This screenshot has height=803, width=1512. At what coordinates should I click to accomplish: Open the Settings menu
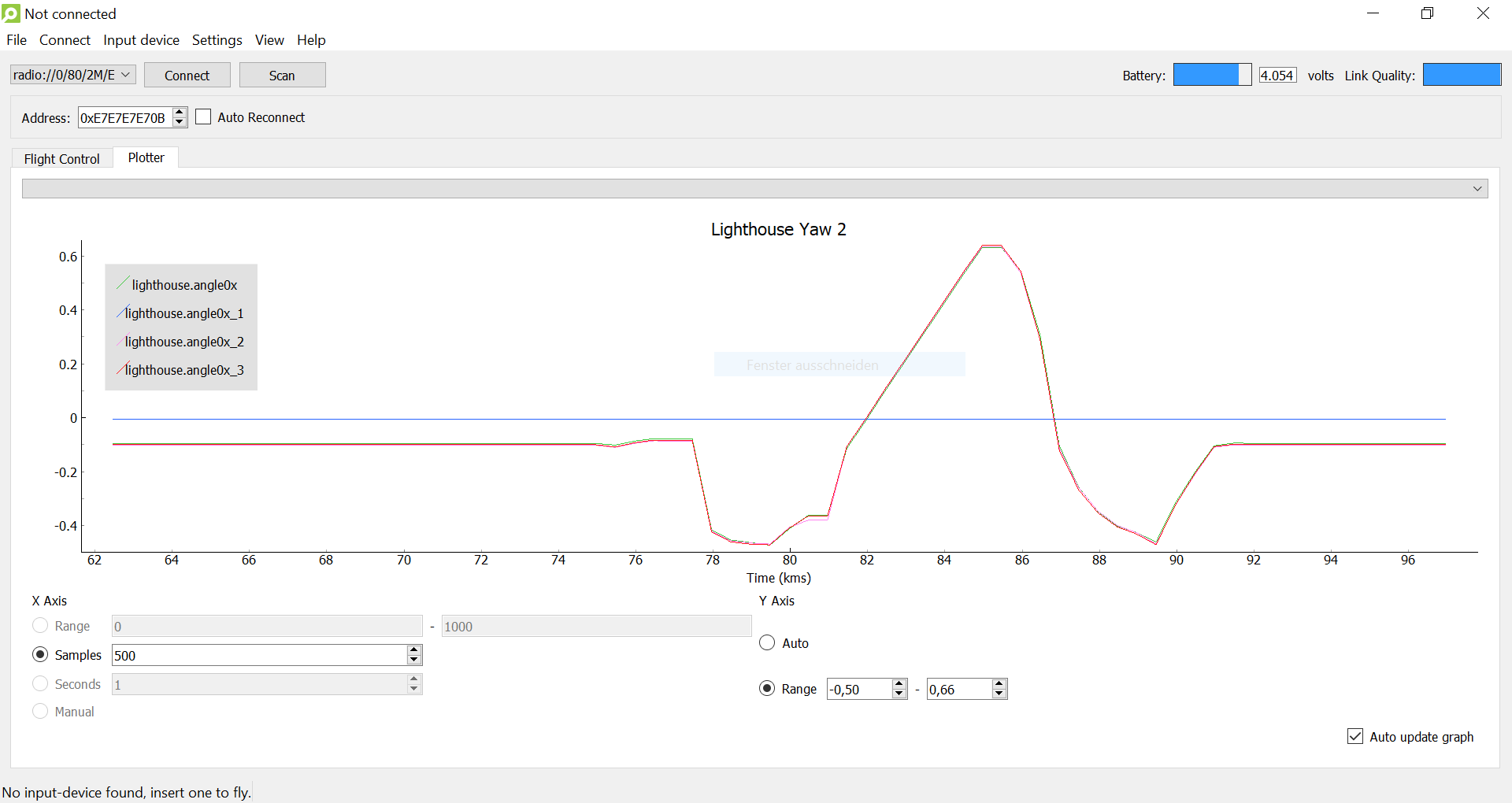point(217,40)
